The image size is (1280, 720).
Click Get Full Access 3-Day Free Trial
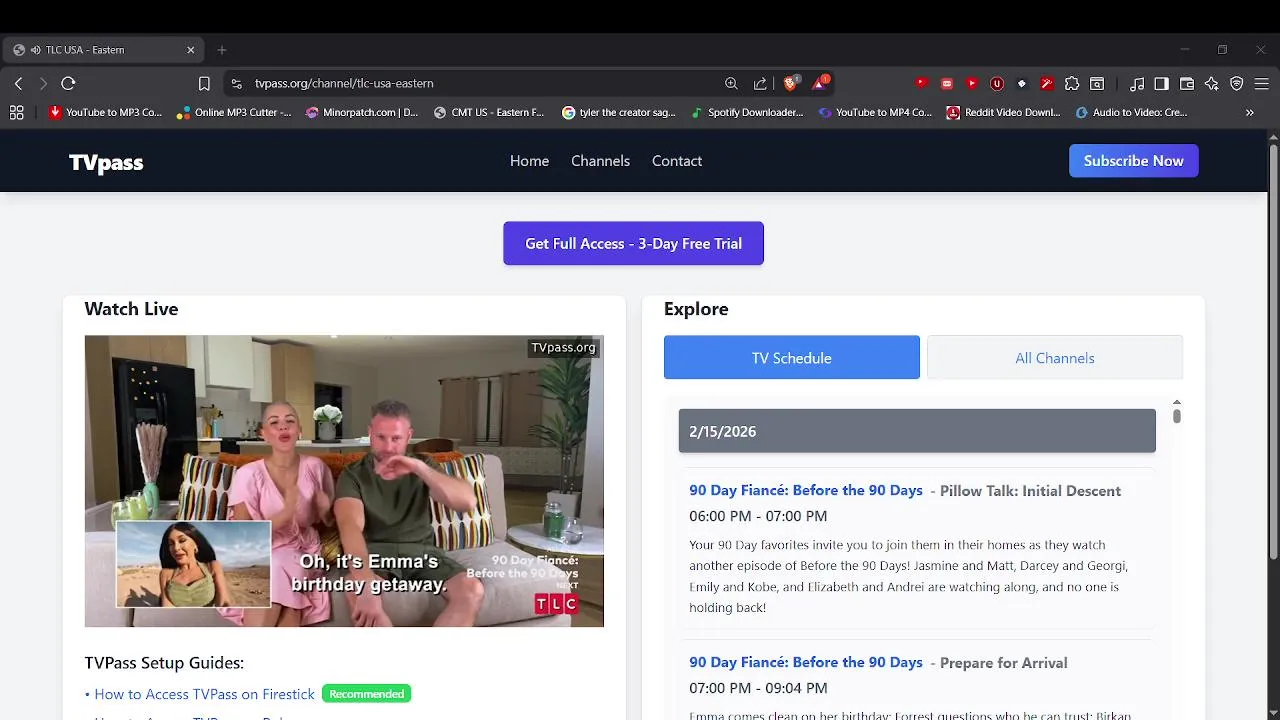pos(633,243)
